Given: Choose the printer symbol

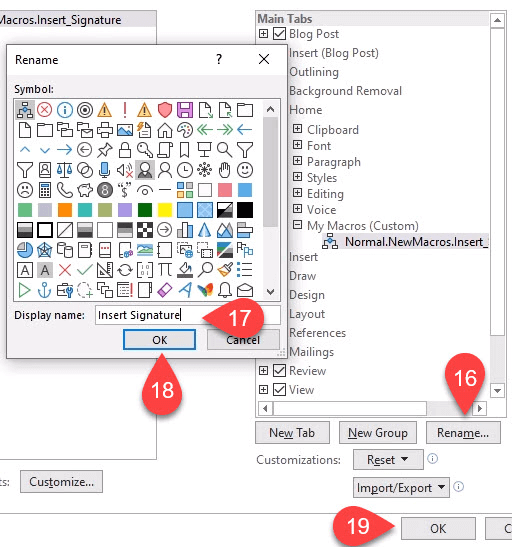Looking at the screenshot, I should 105,130.
